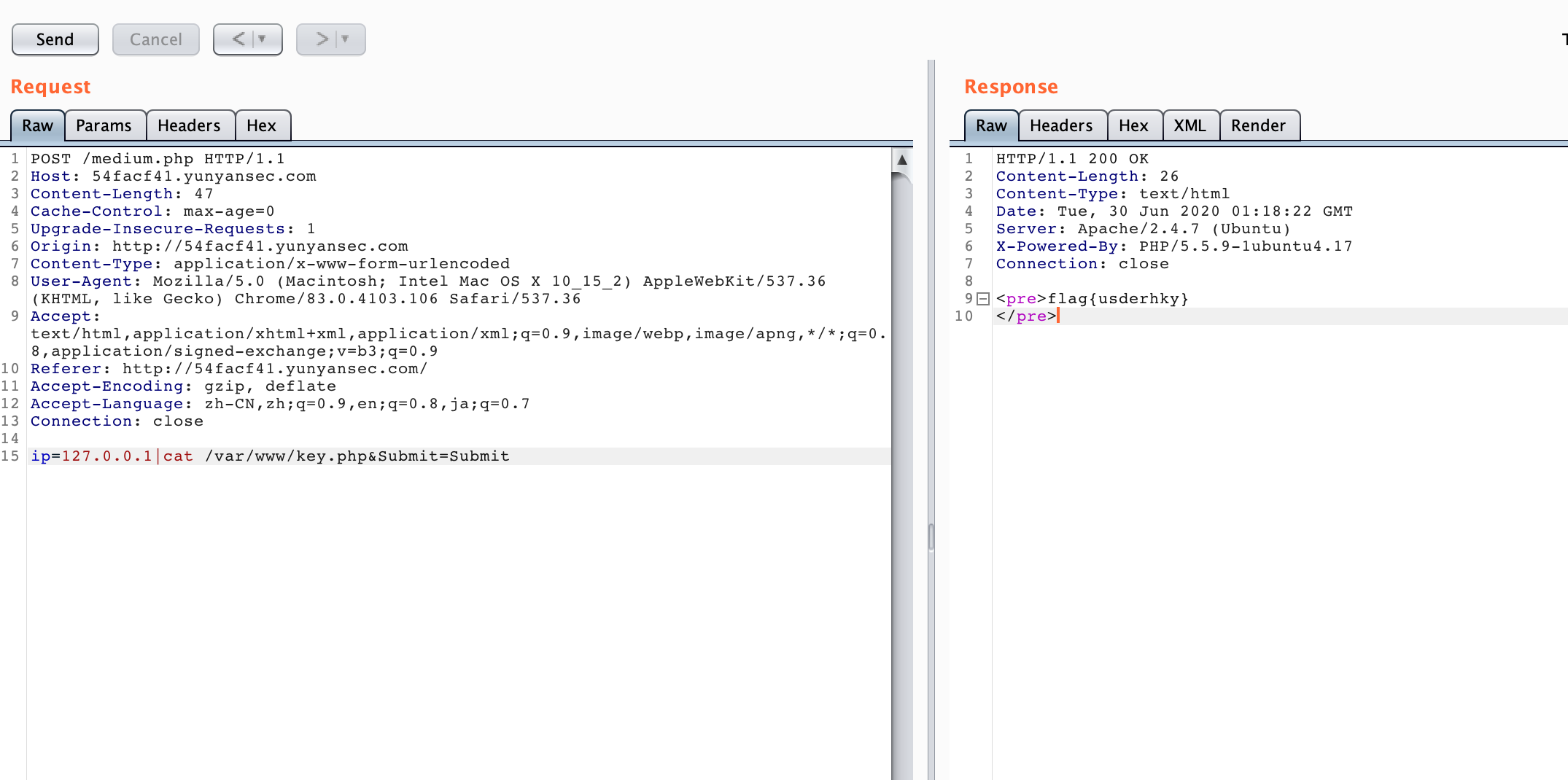
Task: Click the splitter handle between Request and Response
Action: [931, 537]
